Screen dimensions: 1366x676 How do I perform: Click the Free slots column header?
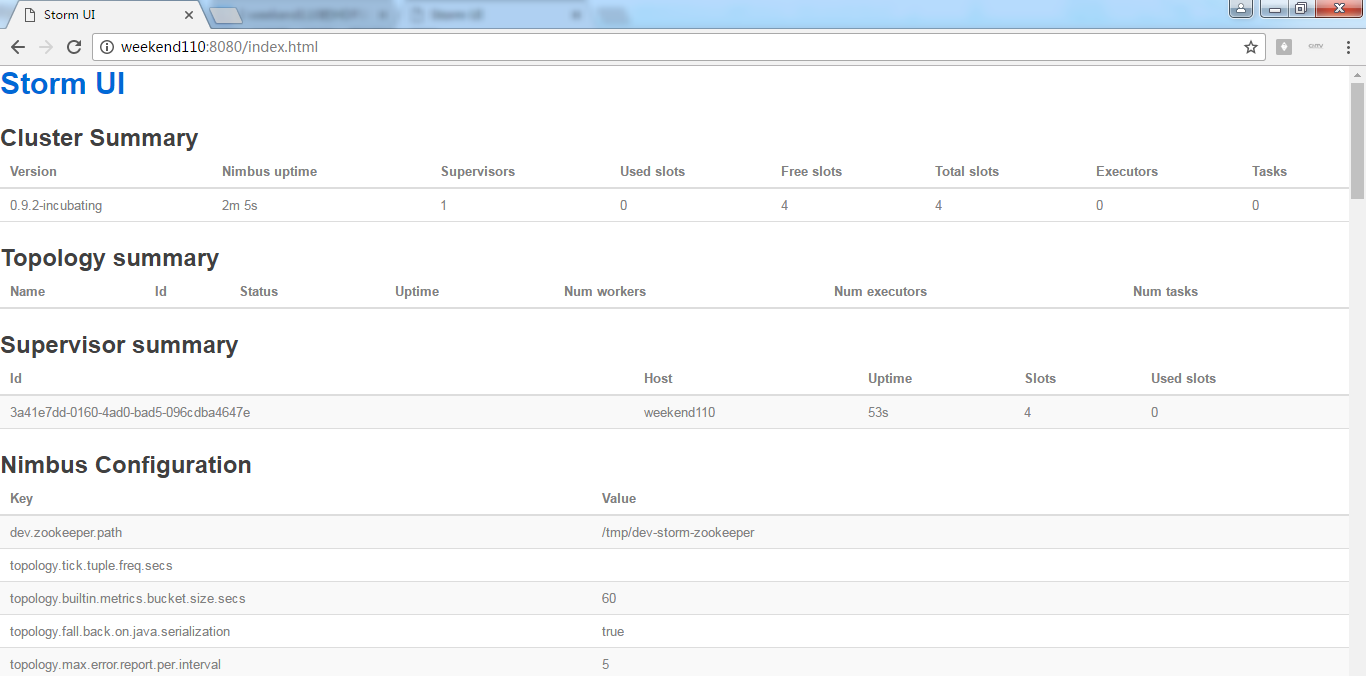click(x=811, y=172)
